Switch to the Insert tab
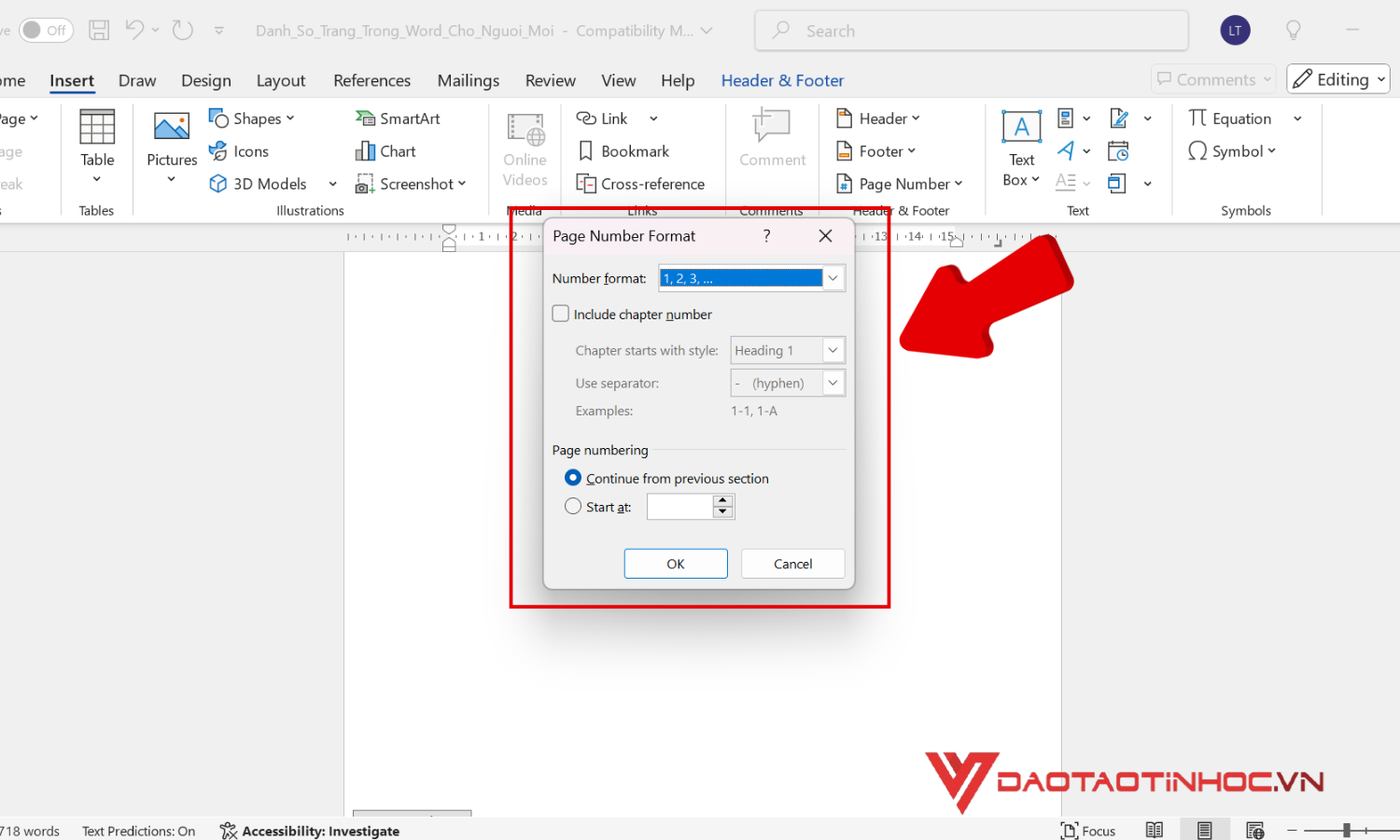 [72, 80]
